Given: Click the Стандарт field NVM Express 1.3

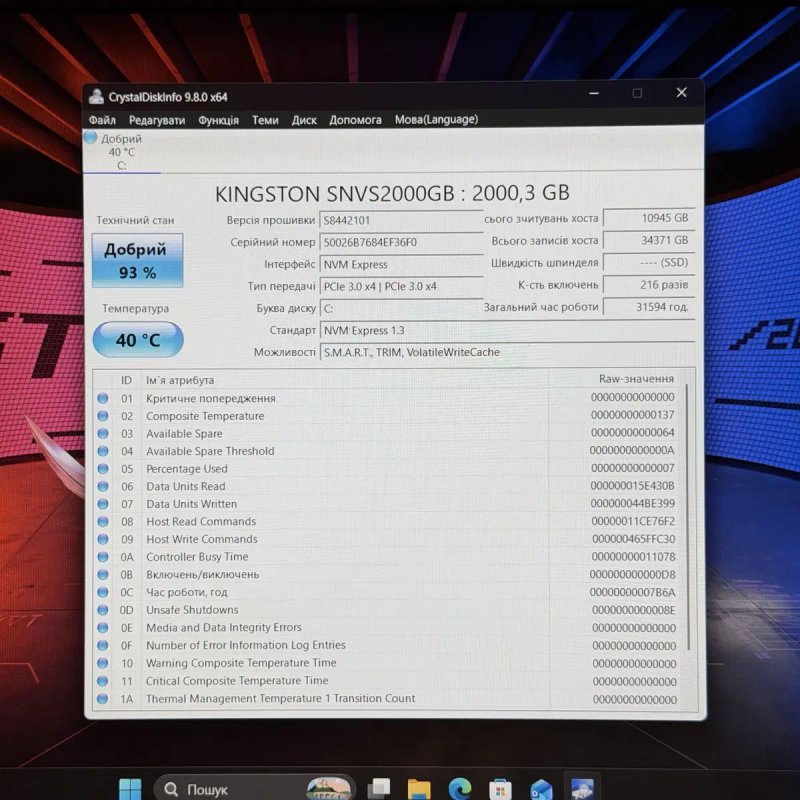Looking at the screenshot, I should tap(507, 330).
